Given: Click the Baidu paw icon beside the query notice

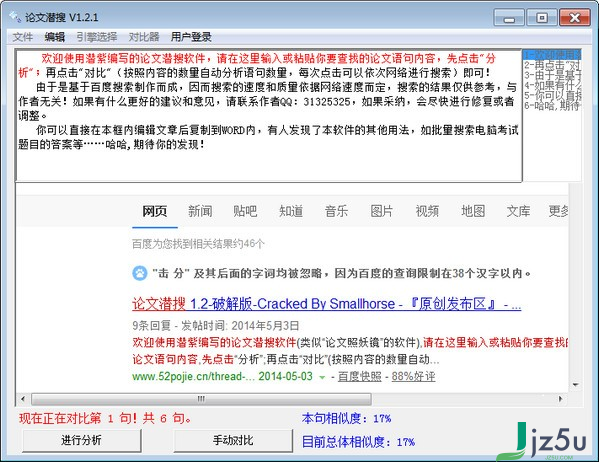Looking at the screenshot, I should pyautogui.click(x=139, y=273).
